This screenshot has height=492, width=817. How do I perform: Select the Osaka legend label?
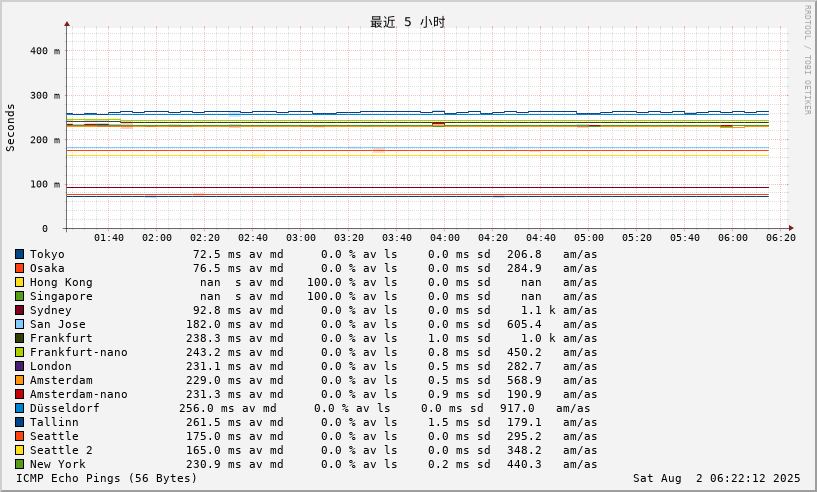47,268
